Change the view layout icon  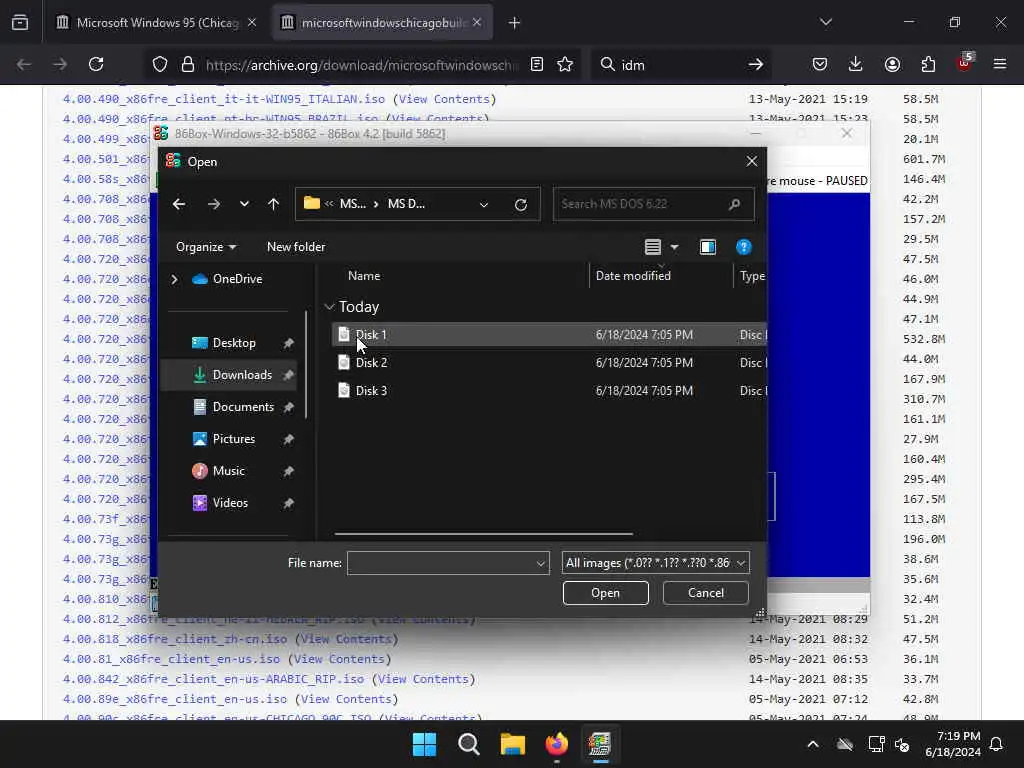[652, 247]
